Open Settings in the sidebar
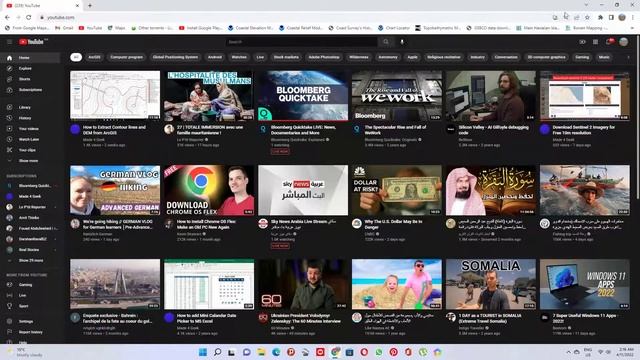The image size is (640, 360). coord(31,322)
